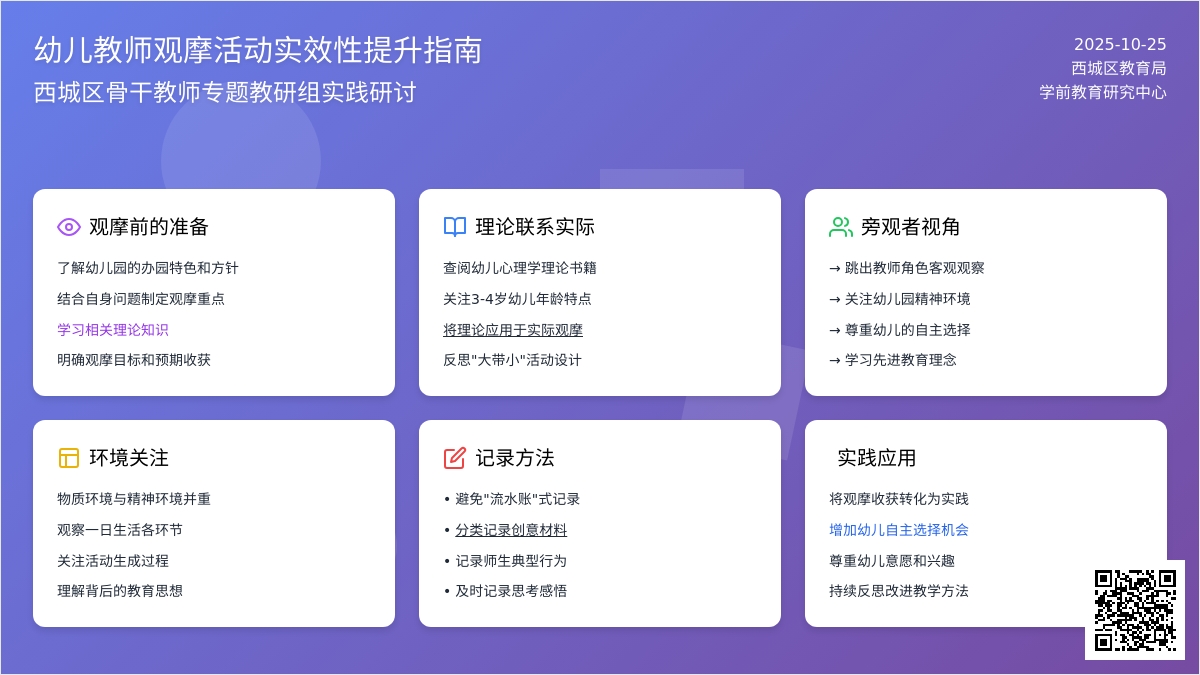Select the pen icon next to 记录方法

point(452,458)
